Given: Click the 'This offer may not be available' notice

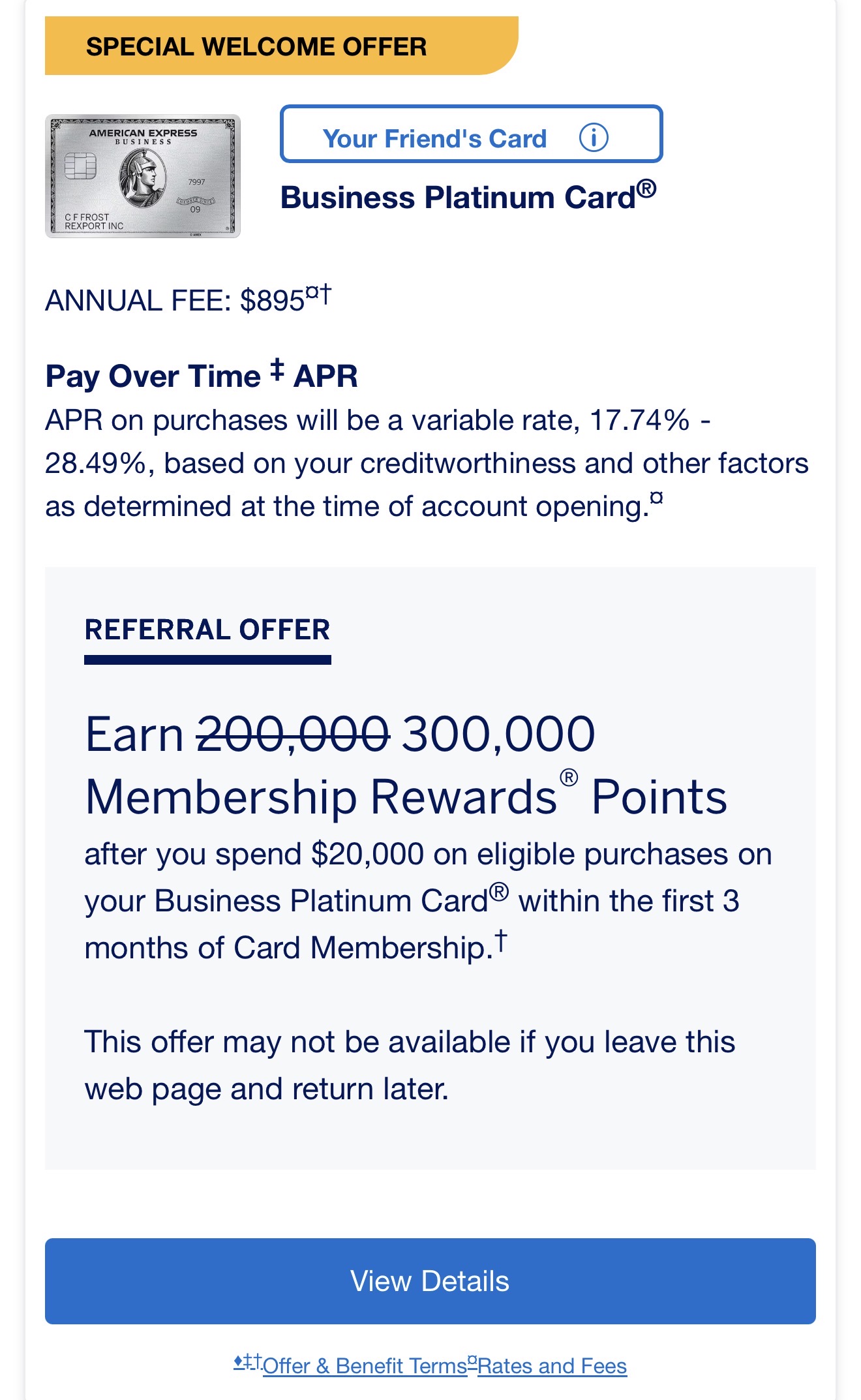Looking at the screenshot, I should [410, 1065].
